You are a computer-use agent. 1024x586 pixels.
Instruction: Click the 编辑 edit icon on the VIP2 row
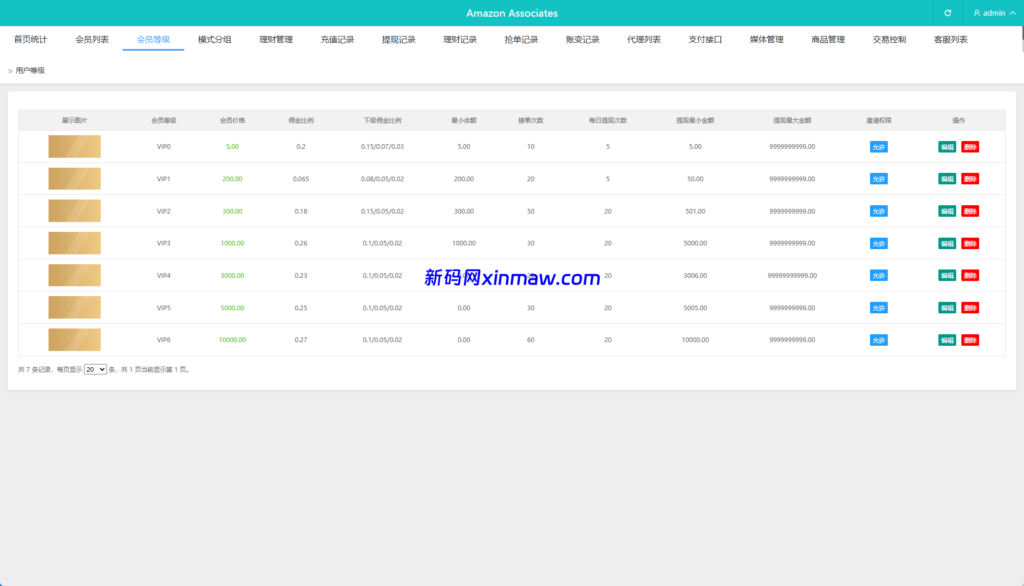[946, 210]
